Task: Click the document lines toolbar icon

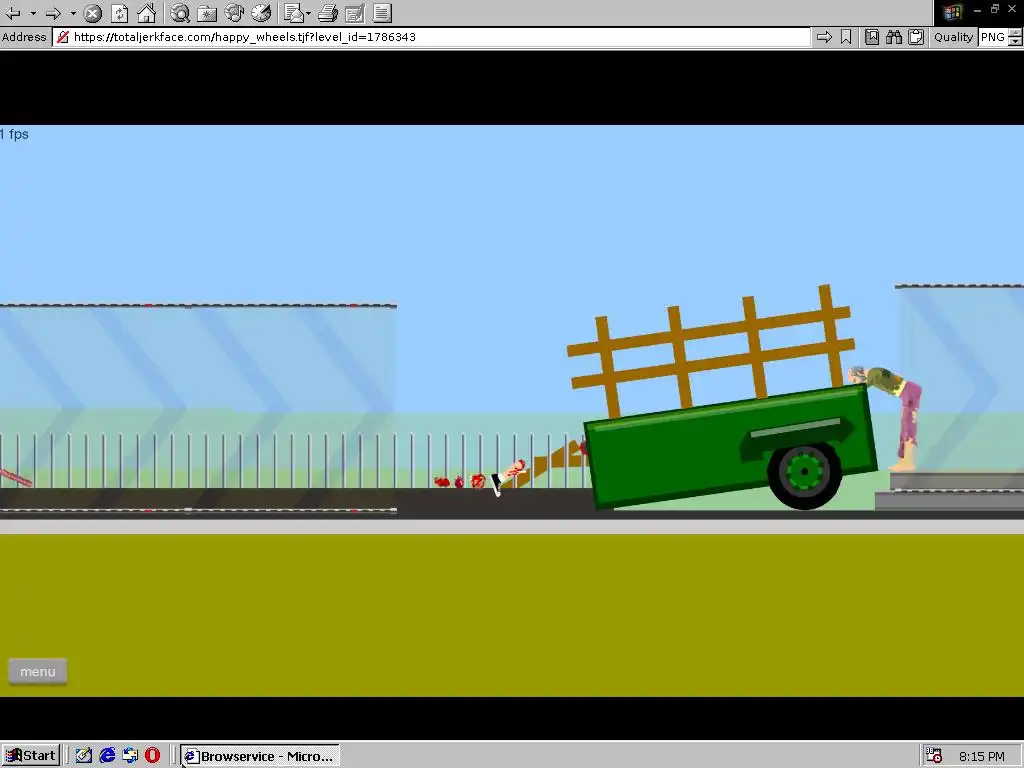Action: [x=382, y=13]
